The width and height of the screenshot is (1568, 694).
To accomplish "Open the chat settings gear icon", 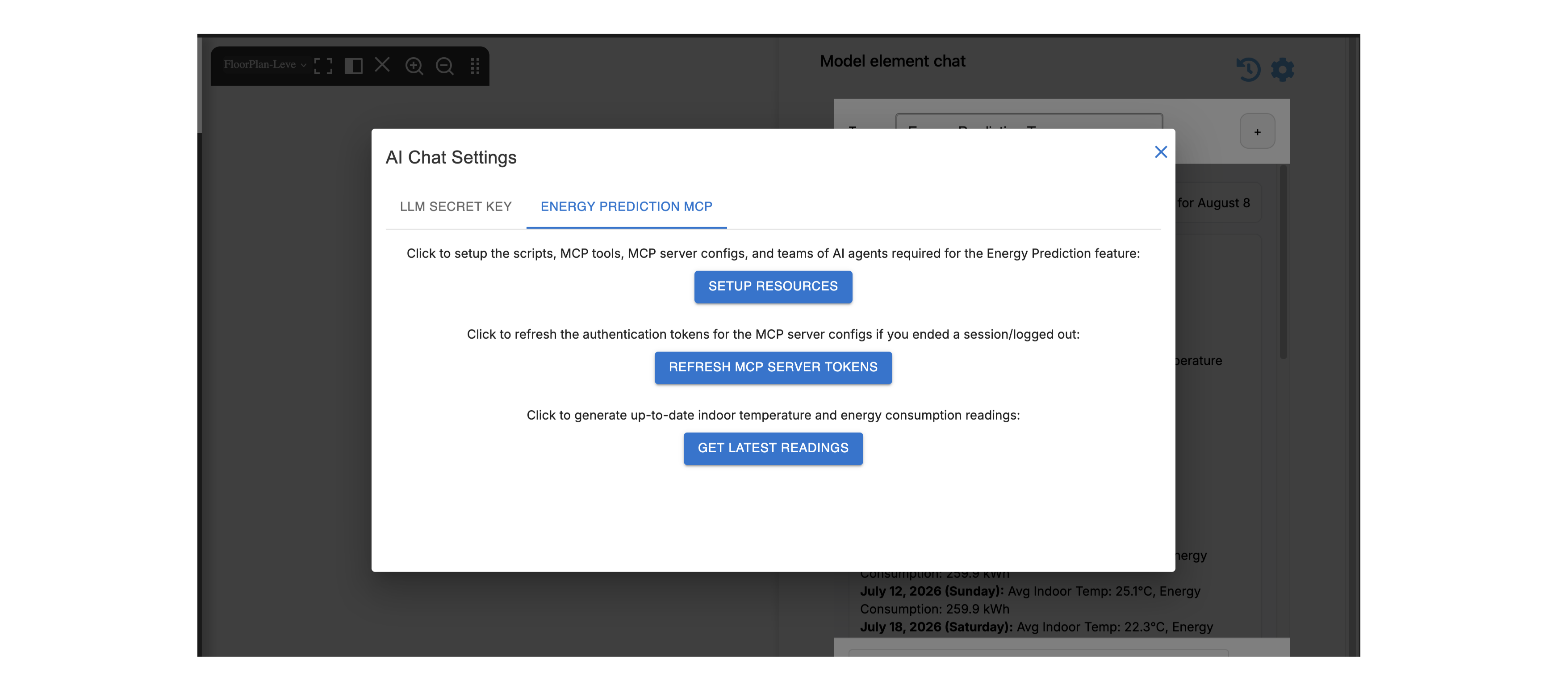I will [x=1283, y=69].
